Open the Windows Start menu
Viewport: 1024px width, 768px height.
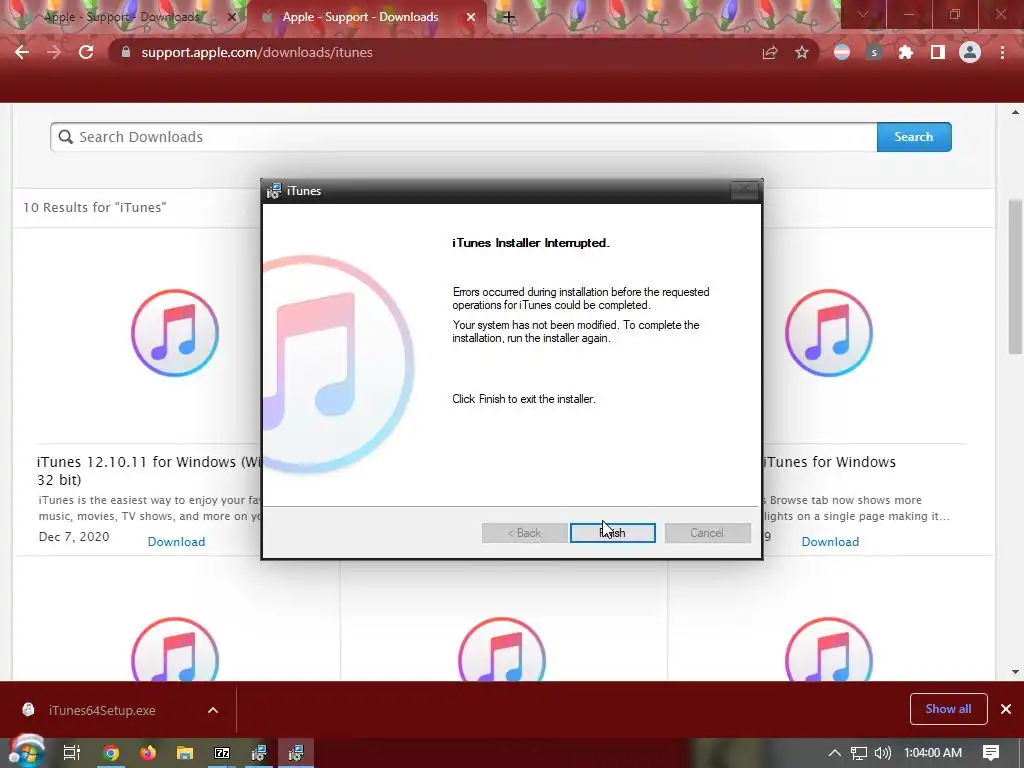[x=25, y=752]
